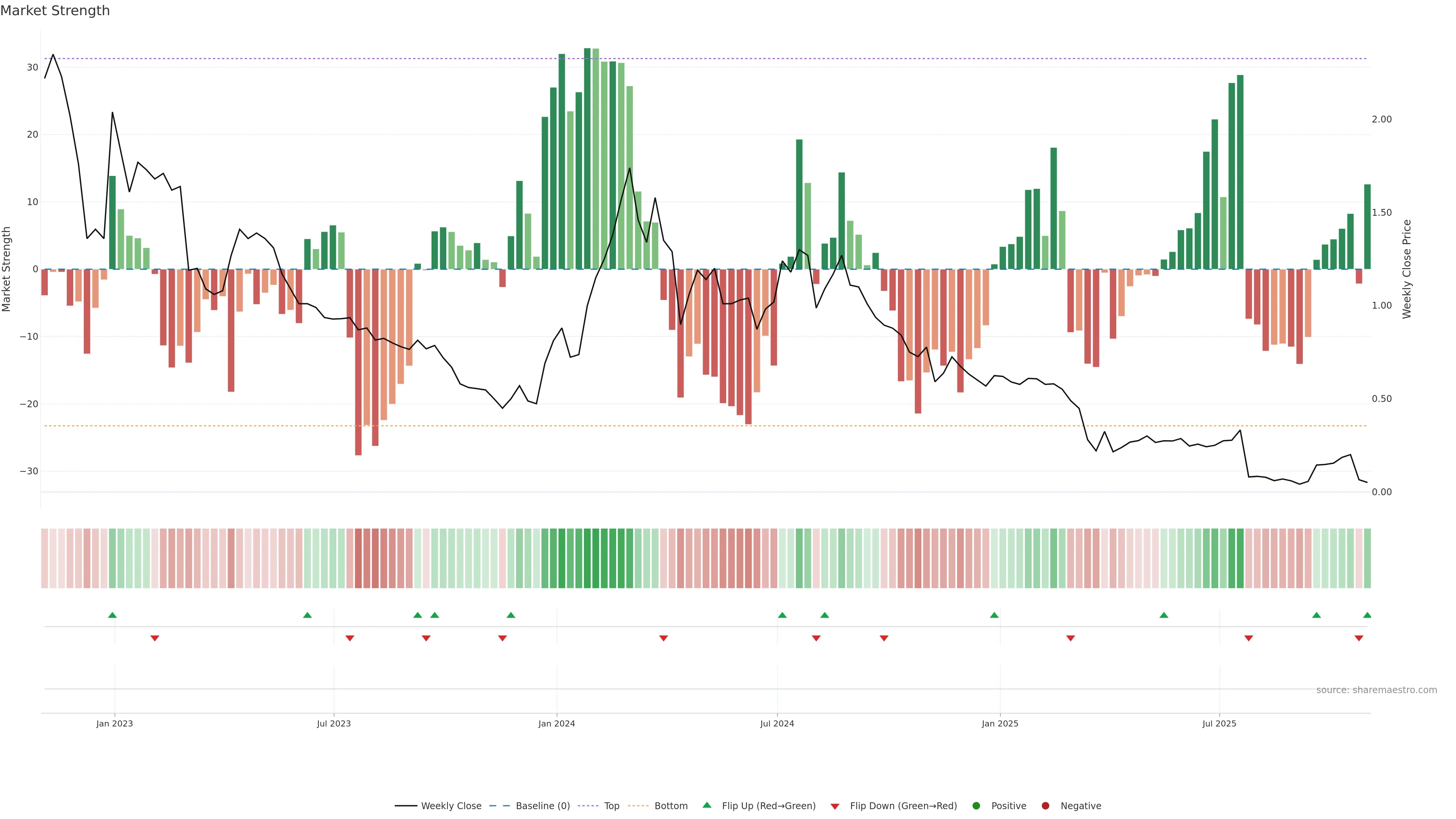The image size is (1456, 819).
Task: Click the Negative red circle legend icon
Action: click(x=1045, y=806)
